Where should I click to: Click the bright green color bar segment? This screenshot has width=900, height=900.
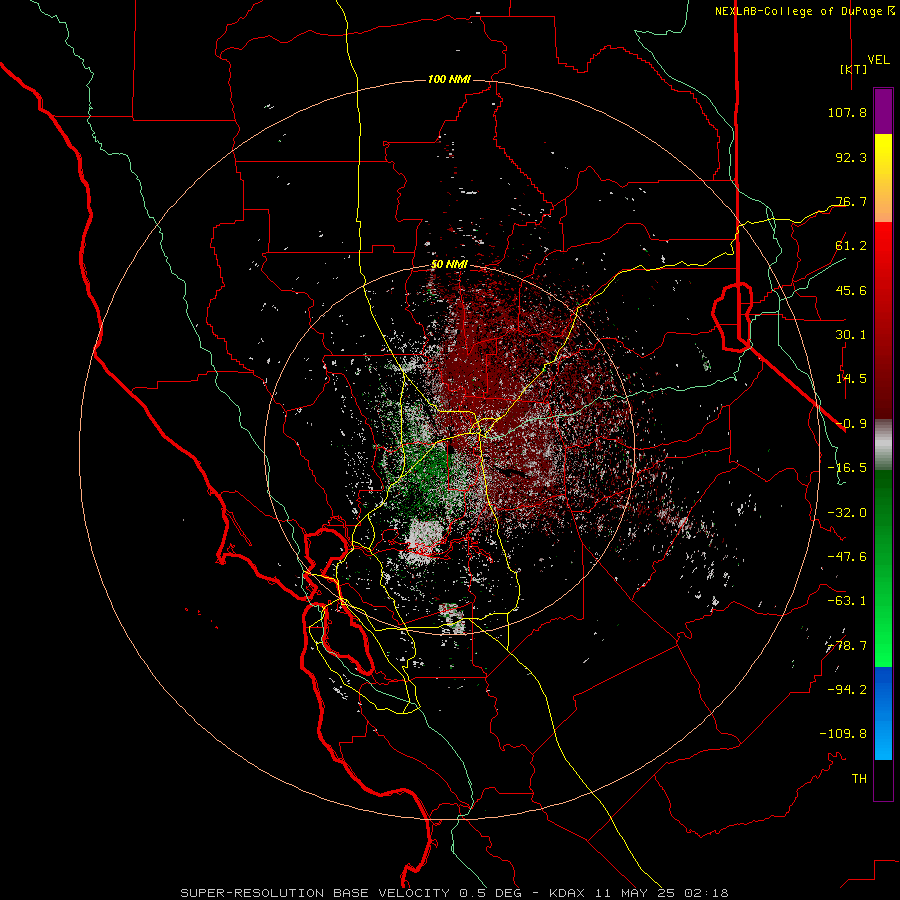point(883,568)
